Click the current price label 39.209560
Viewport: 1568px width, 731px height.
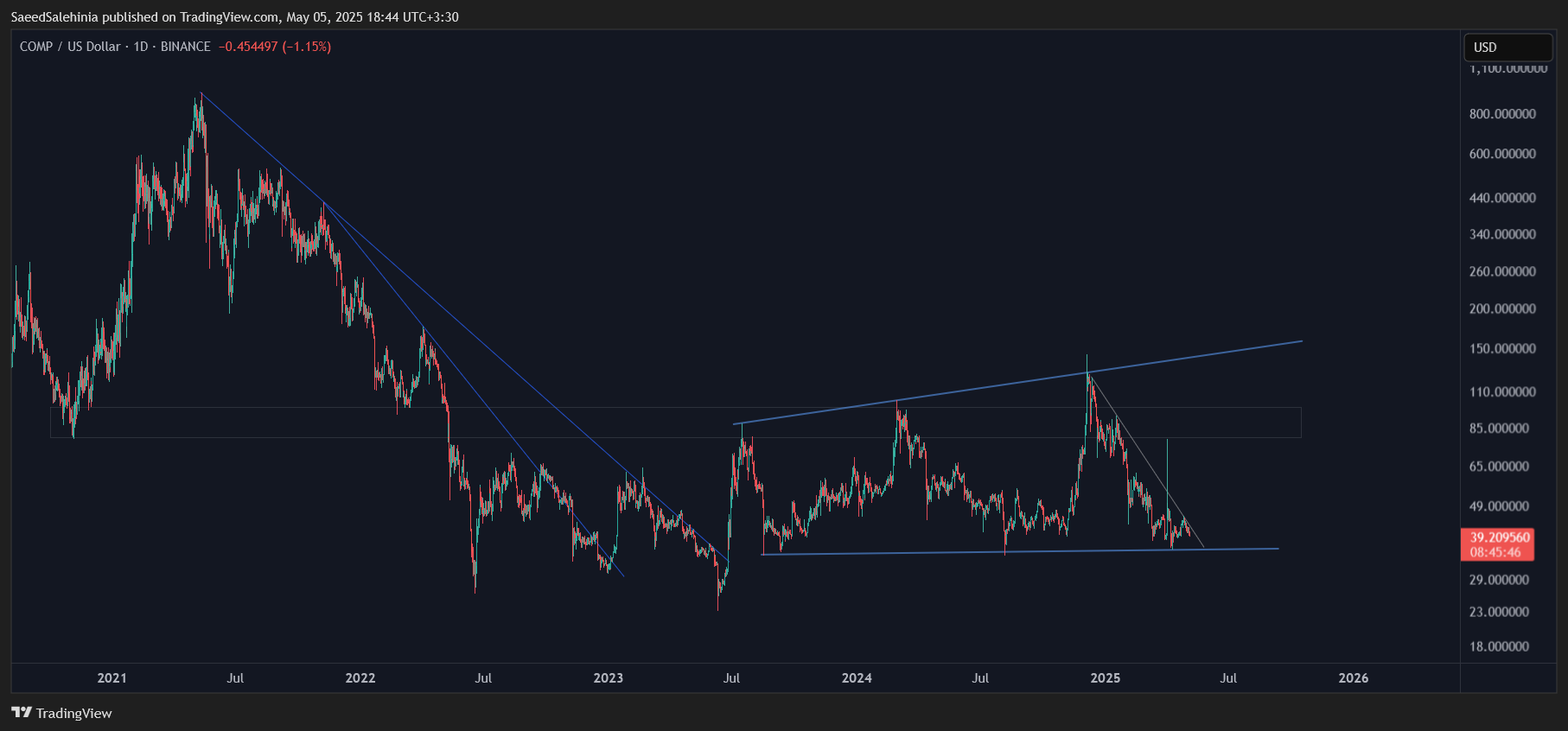[1500, 537]
